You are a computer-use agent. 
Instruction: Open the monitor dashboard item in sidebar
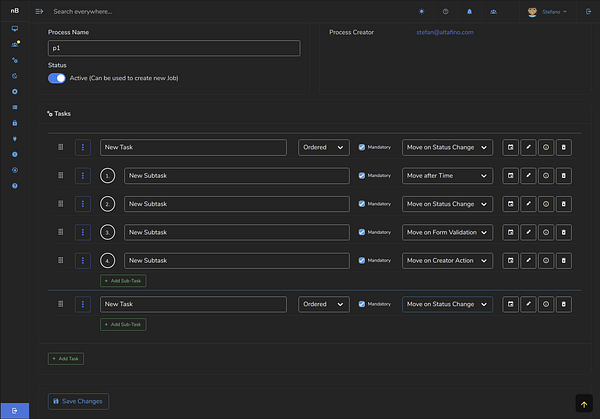click(14, 29)
